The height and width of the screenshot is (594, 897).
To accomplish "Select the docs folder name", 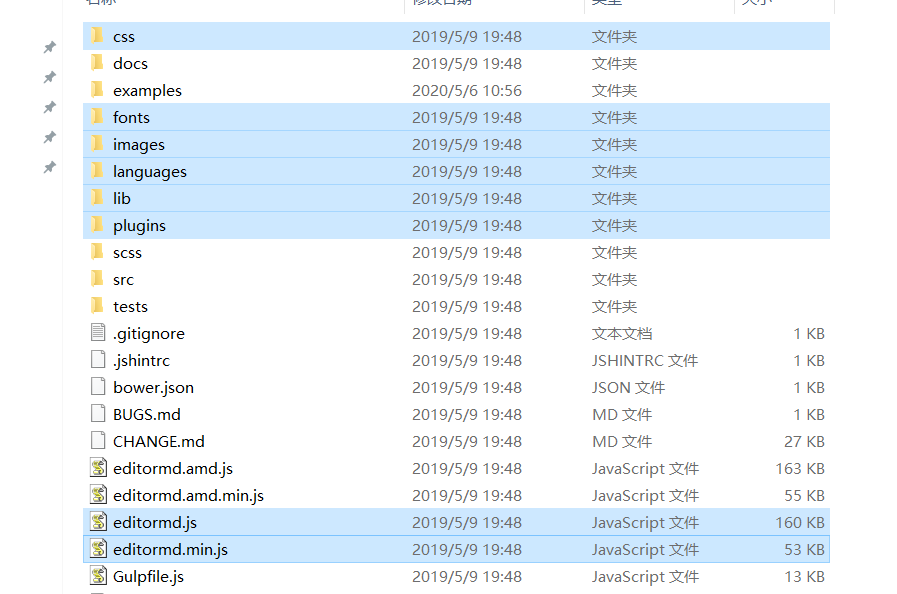I will (130, 64).
